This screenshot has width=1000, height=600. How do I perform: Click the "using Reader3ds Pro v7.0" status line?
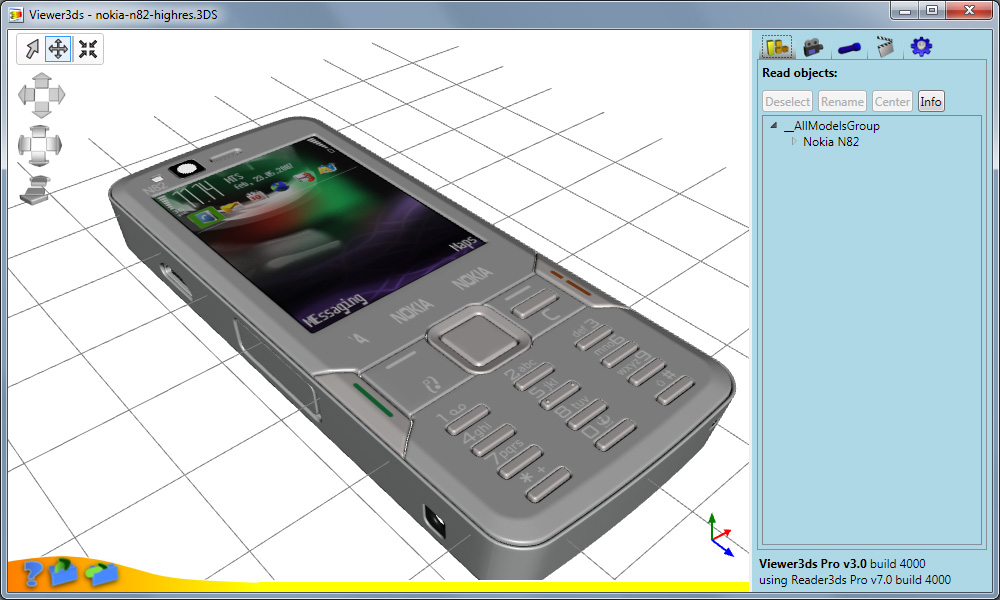[x=855, y=580]
